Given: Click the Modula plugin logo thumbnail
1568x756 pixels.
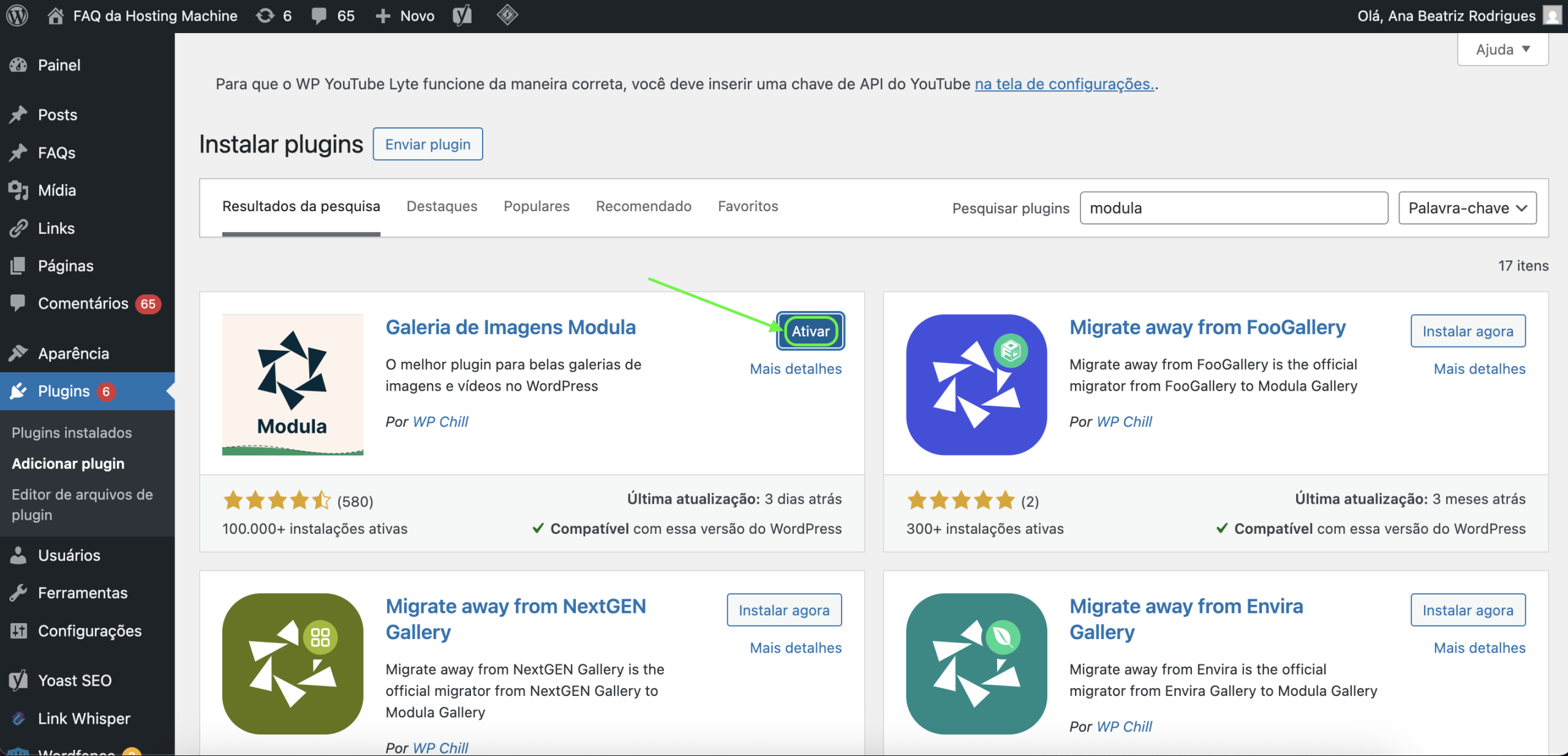Looking at the screenshot, I should point(293,385).
